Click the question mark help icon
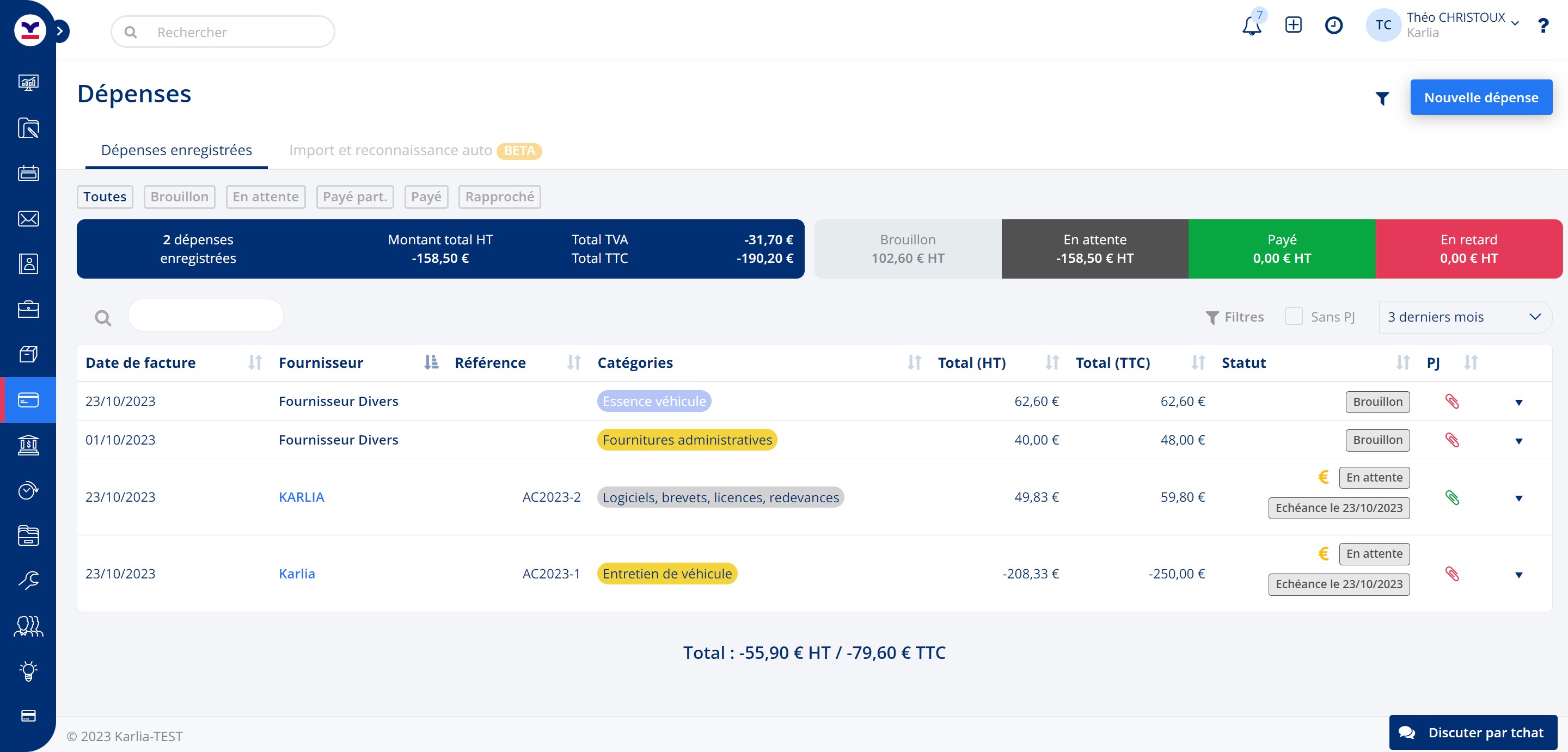The height and width of the screenshot is (752, 1568). (1542, 26)
